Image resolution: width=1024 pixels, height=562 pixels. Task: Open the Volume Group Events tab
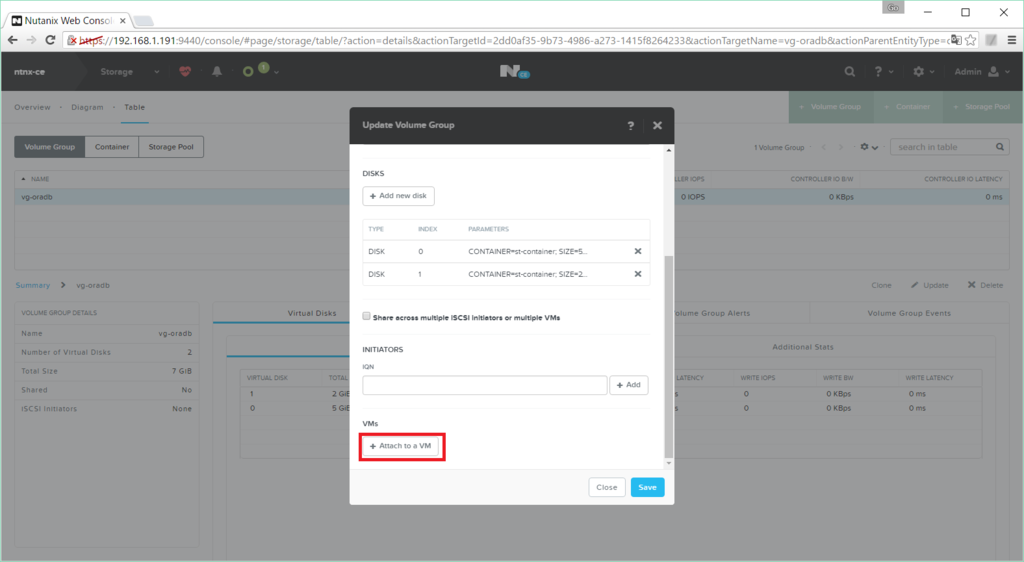coord(908,313)
